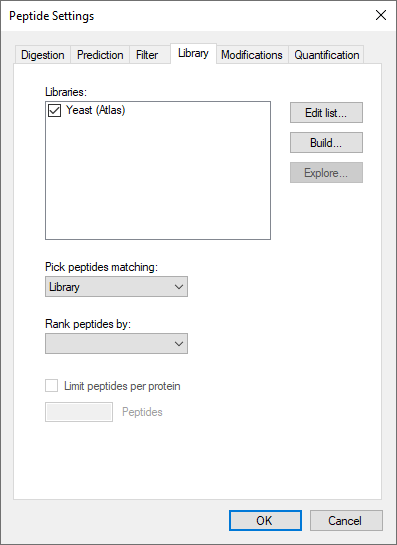Open the Prediction tab
Viewport: 397px width, 545px height.
point(100,55)
